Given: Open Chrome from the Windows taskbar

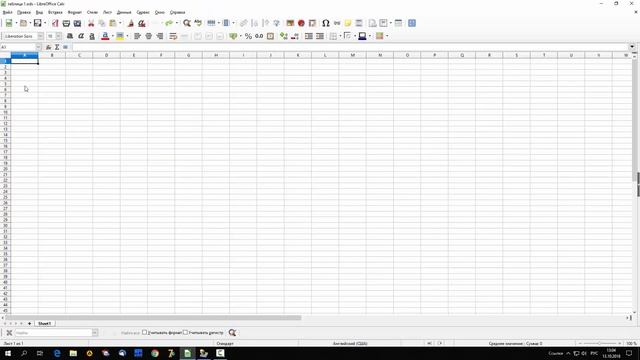Looking at the screenshot, I should point(155,353).
